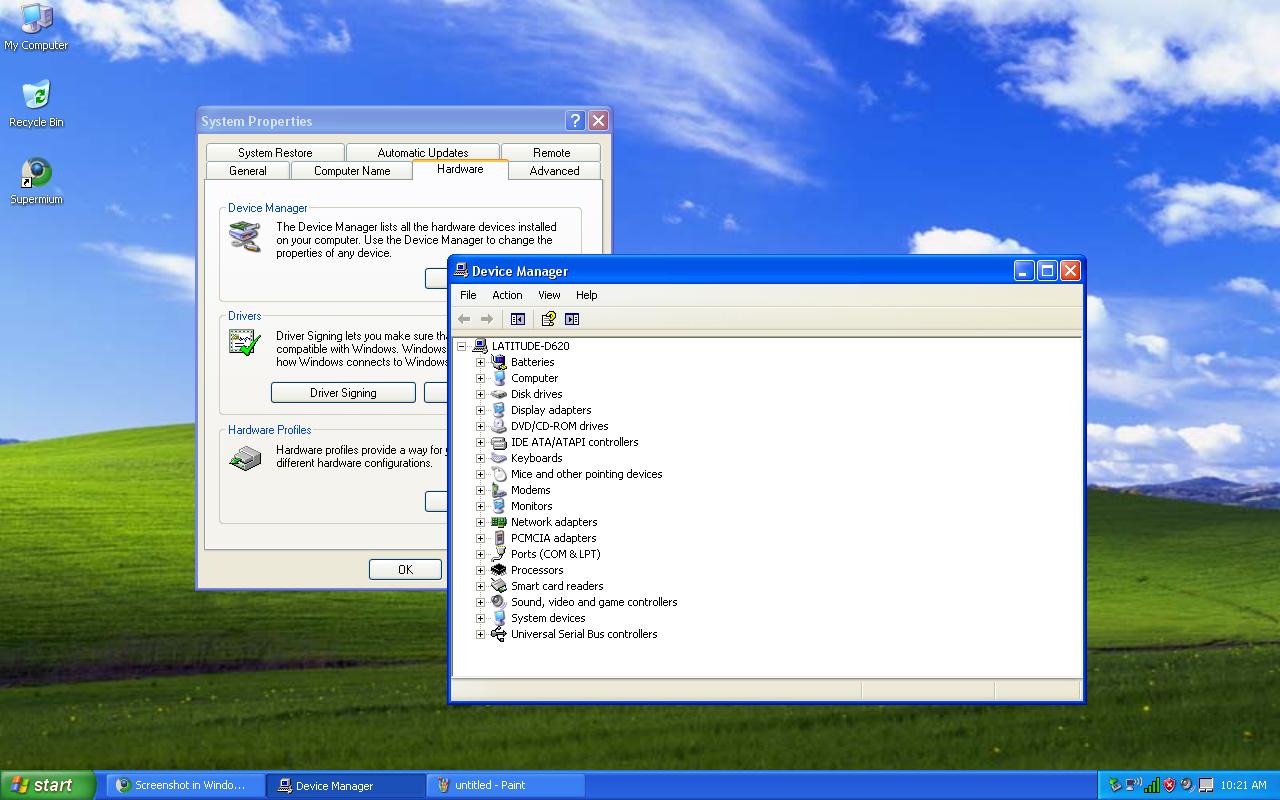Click OK in System Properties
This screenshot has height=800, width=1280.
coord(405,569)
